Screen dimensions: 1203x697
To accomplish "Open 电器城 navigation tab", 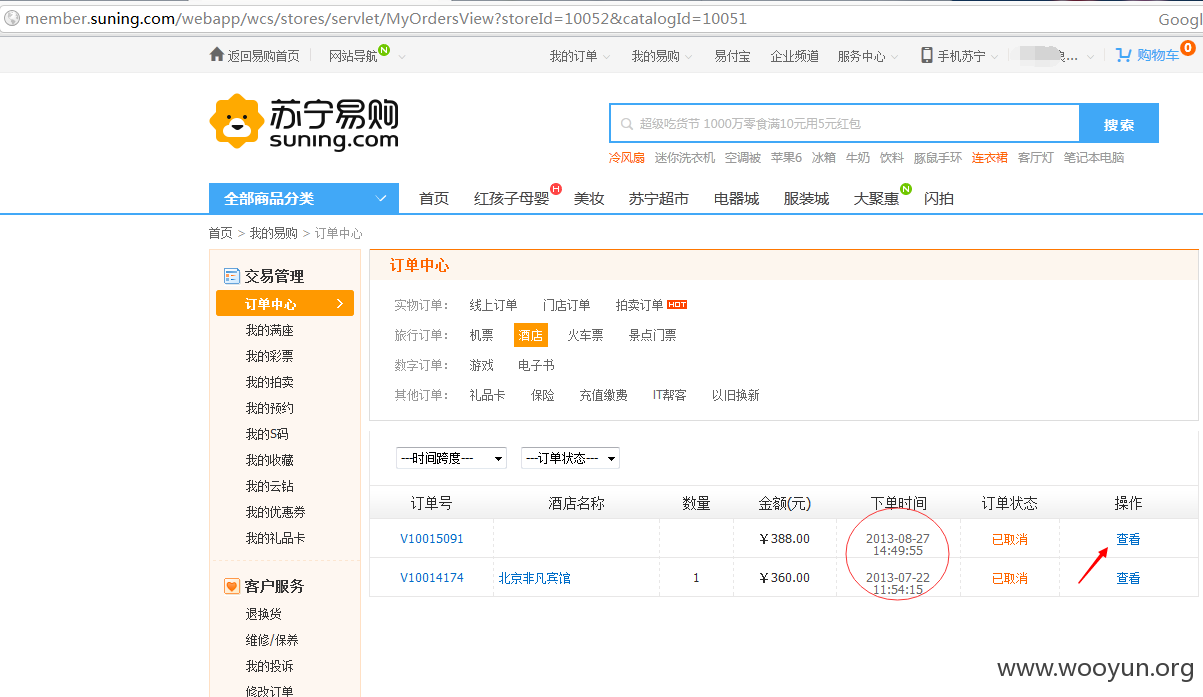I will [736, 198].
